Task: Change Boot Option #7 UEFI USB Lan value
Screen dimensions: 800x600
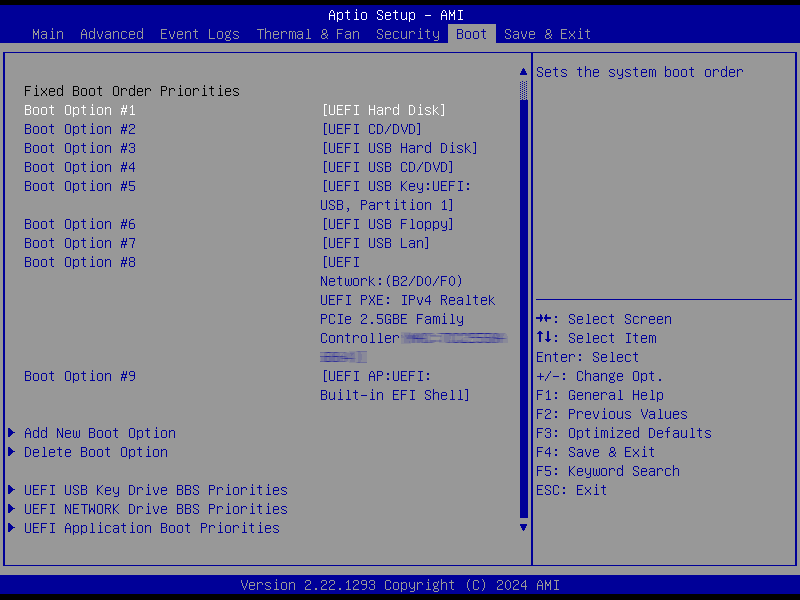Action: click(x=375, y=243)
